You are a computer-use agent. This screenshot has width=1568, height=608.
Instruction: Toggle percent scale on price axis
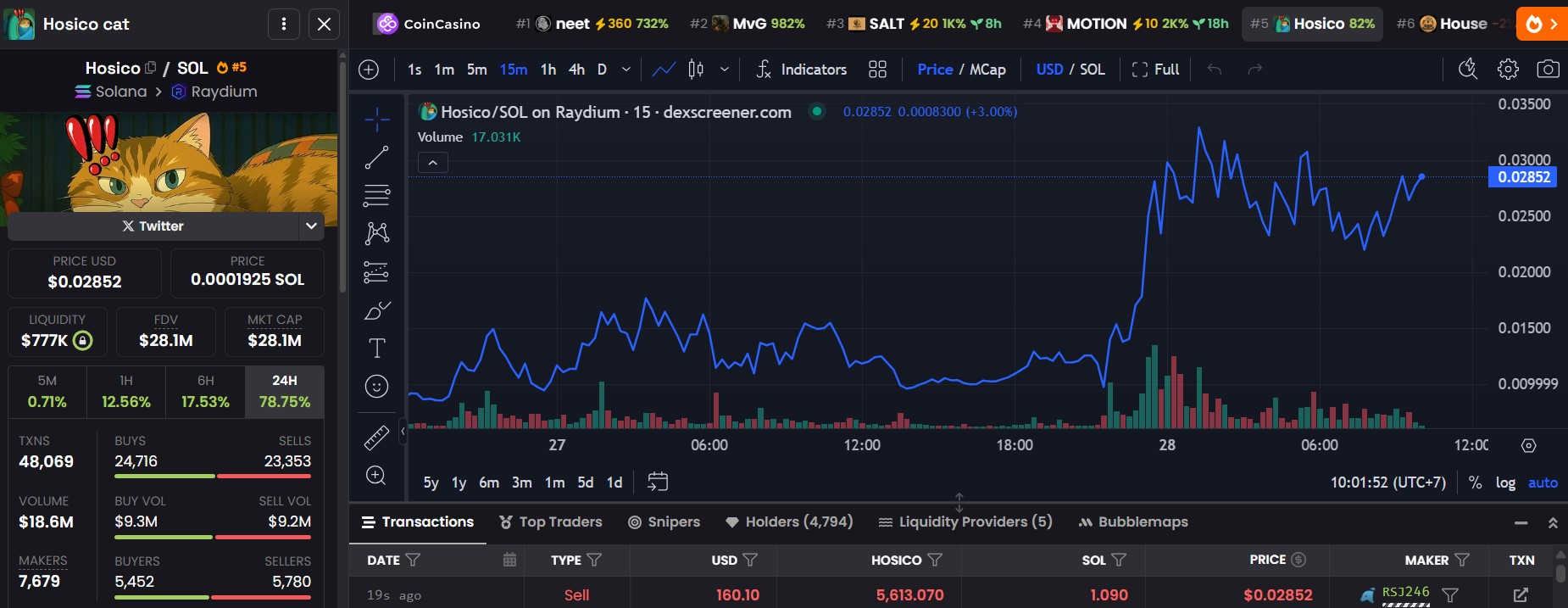pos(1476,482)
